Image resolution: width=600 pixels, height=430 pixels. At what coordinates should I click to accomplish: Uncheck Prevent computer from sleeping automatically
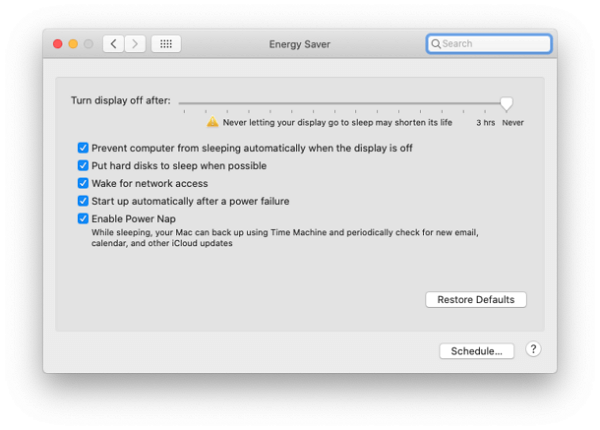84,148
